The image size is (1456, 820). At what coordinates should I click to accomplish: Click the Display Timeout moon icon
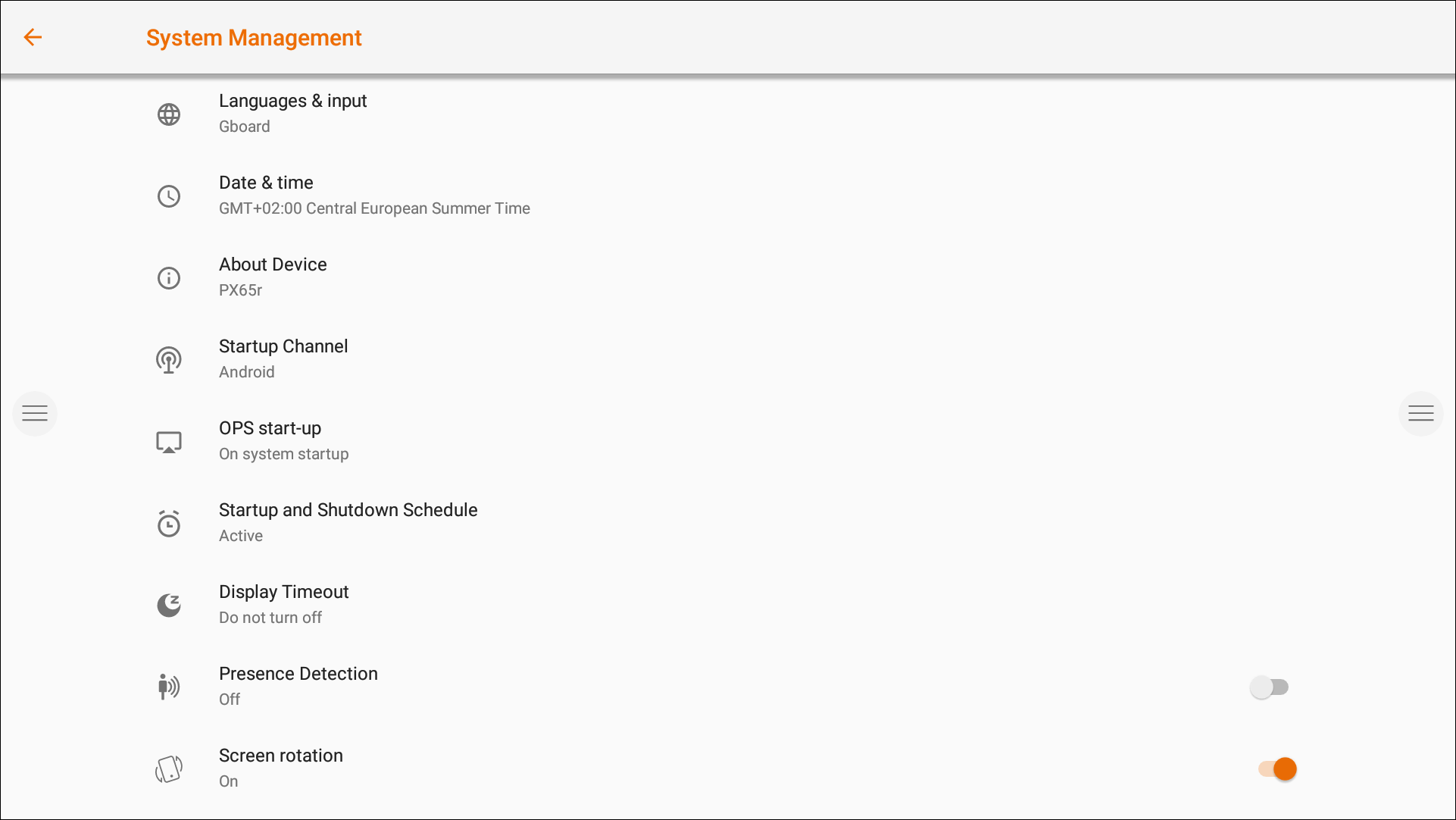tap(169, 605)
